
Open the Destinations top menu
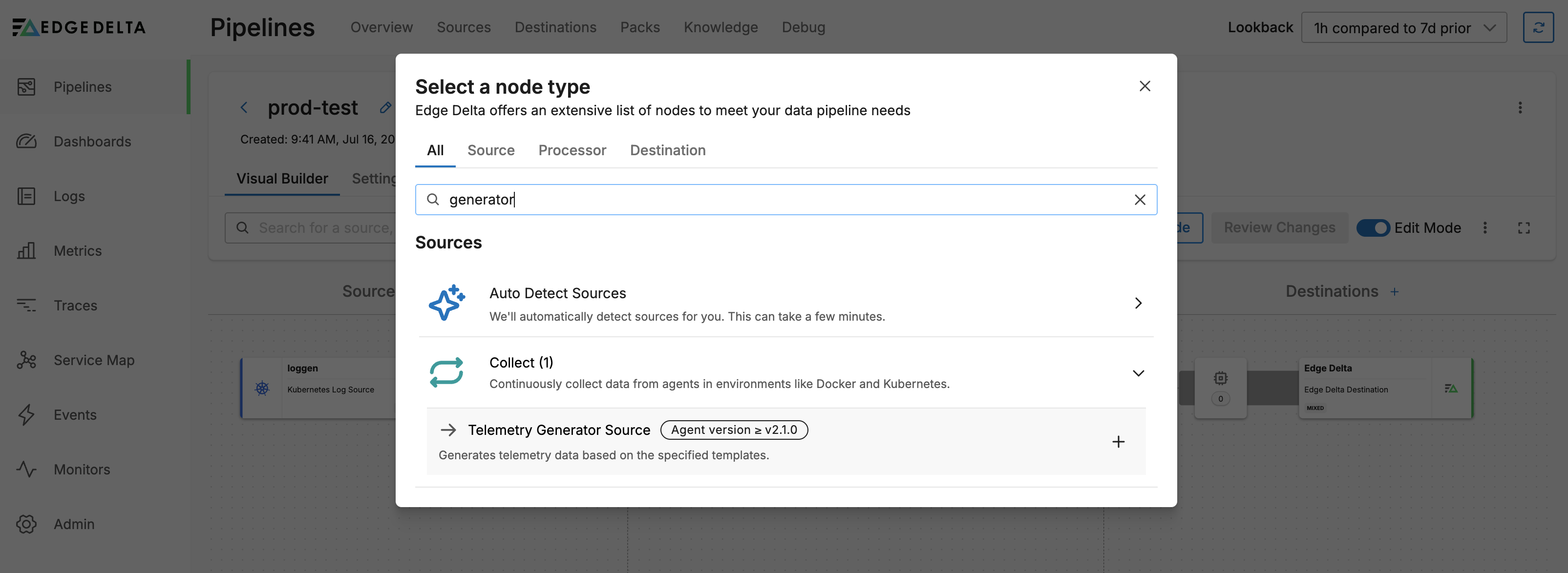pyautogui.click(x=555, y=27)
